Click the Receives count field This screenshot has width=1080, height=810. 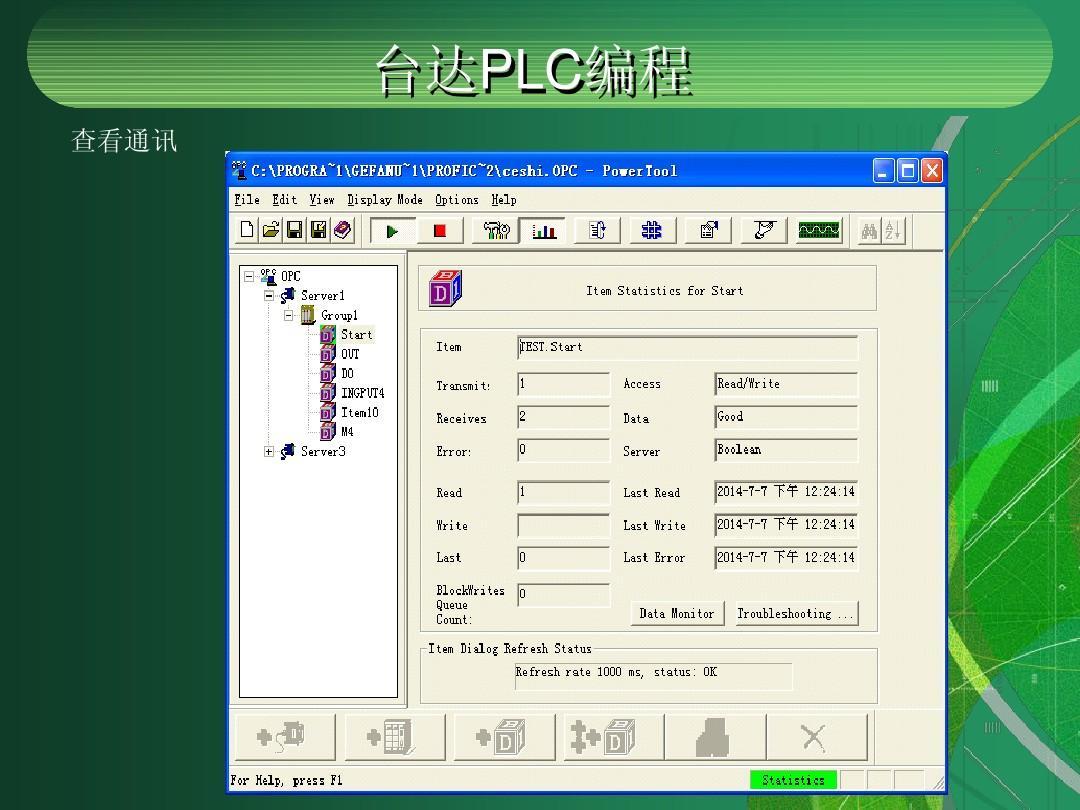[563, 417]
